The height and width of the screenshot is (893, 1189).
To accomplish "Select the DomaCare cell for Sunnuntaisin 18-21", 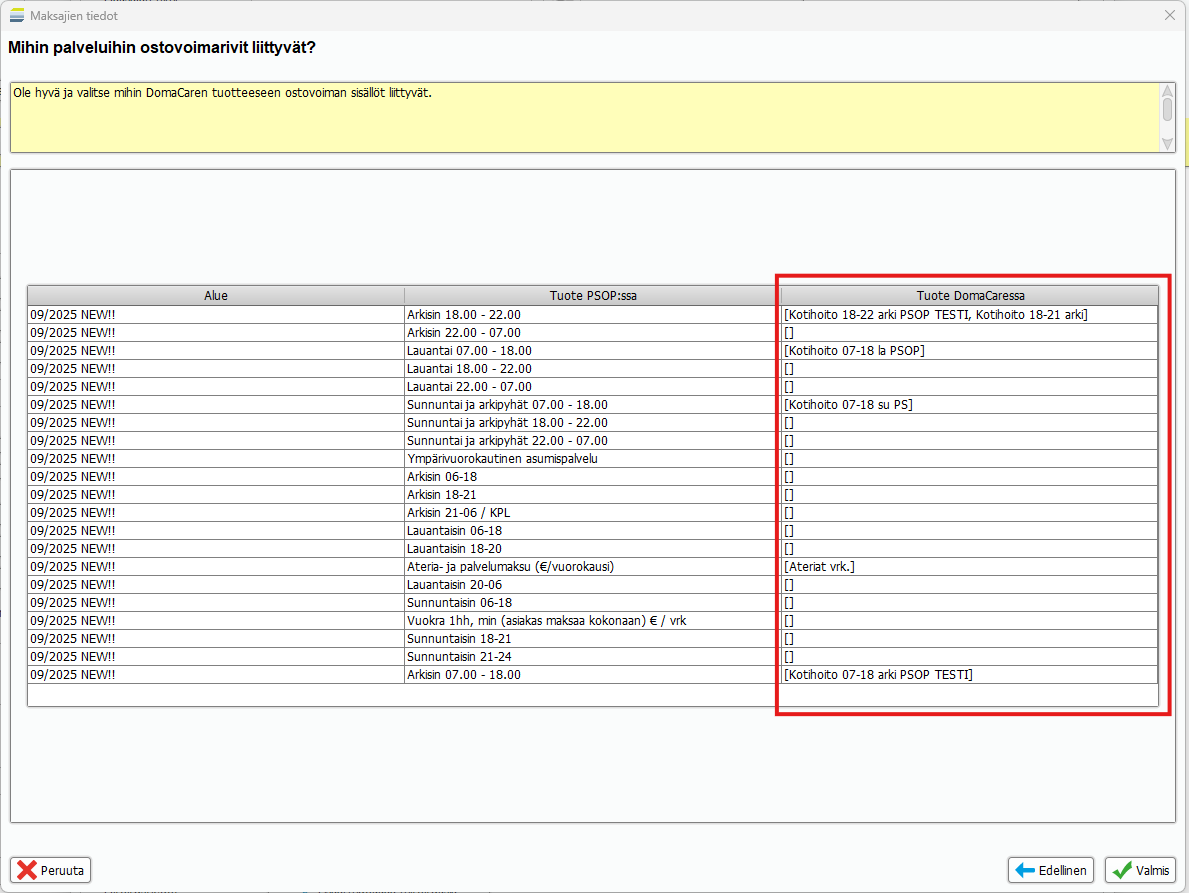I will coord(970,639).
